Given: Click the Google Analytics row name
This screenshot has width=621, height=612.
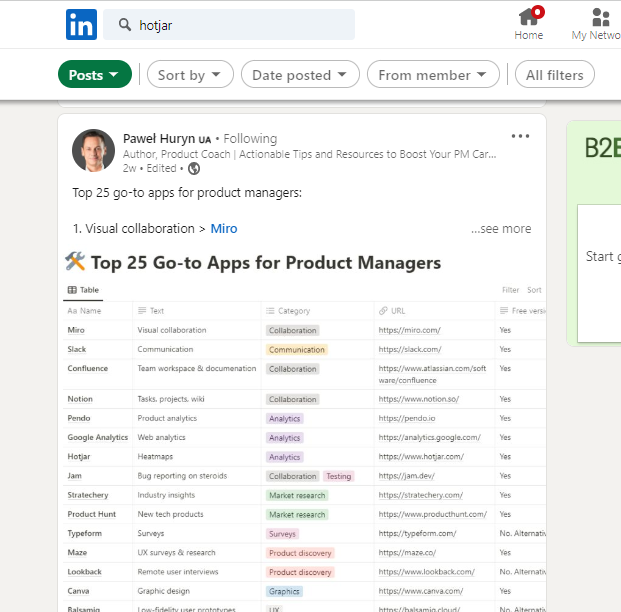Looking at the screenshot, I should point(97,437).
